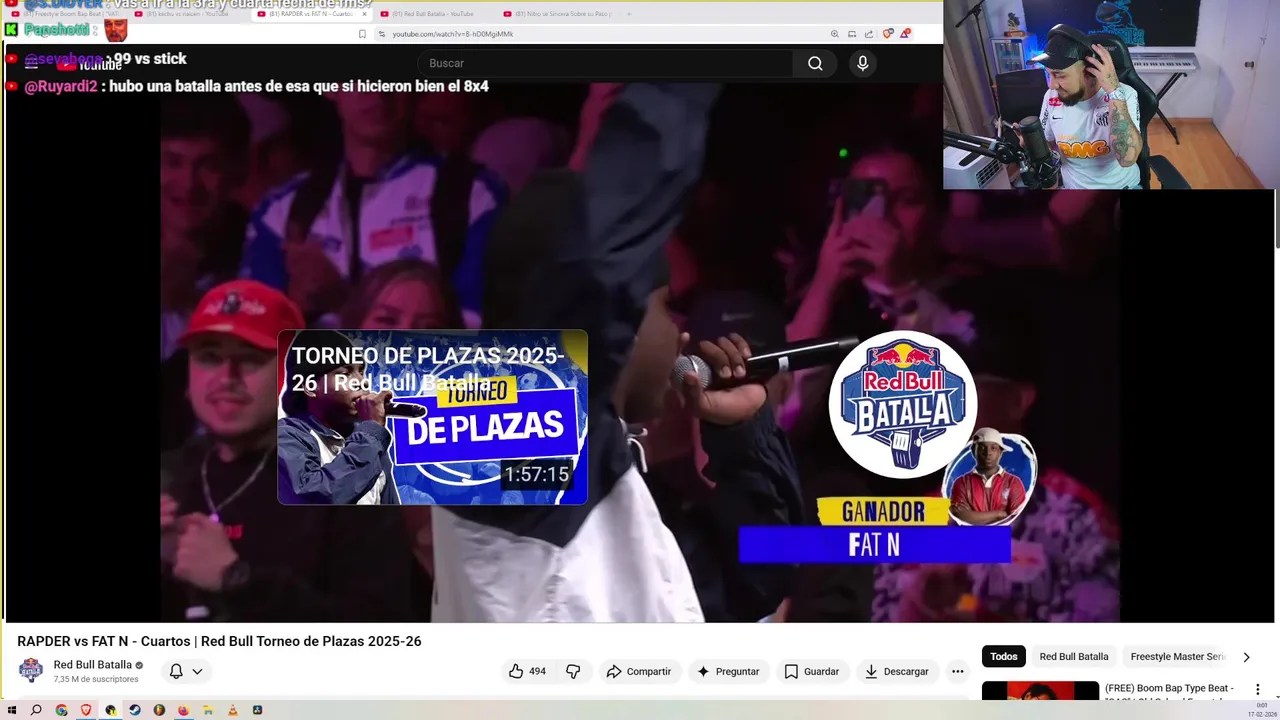
Task: Open the Red Bull Batalla channel name link
Action: click(x=93, y=665)
